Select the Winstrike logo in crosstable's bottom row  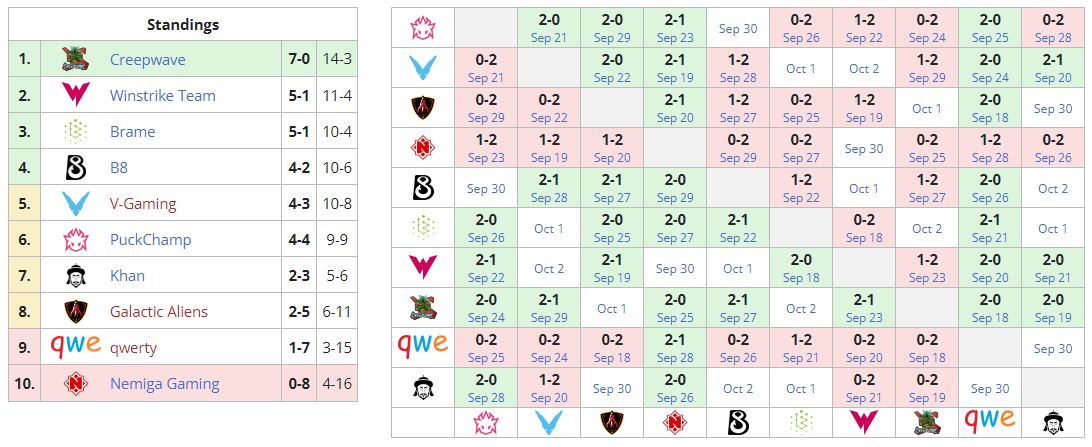863,421
